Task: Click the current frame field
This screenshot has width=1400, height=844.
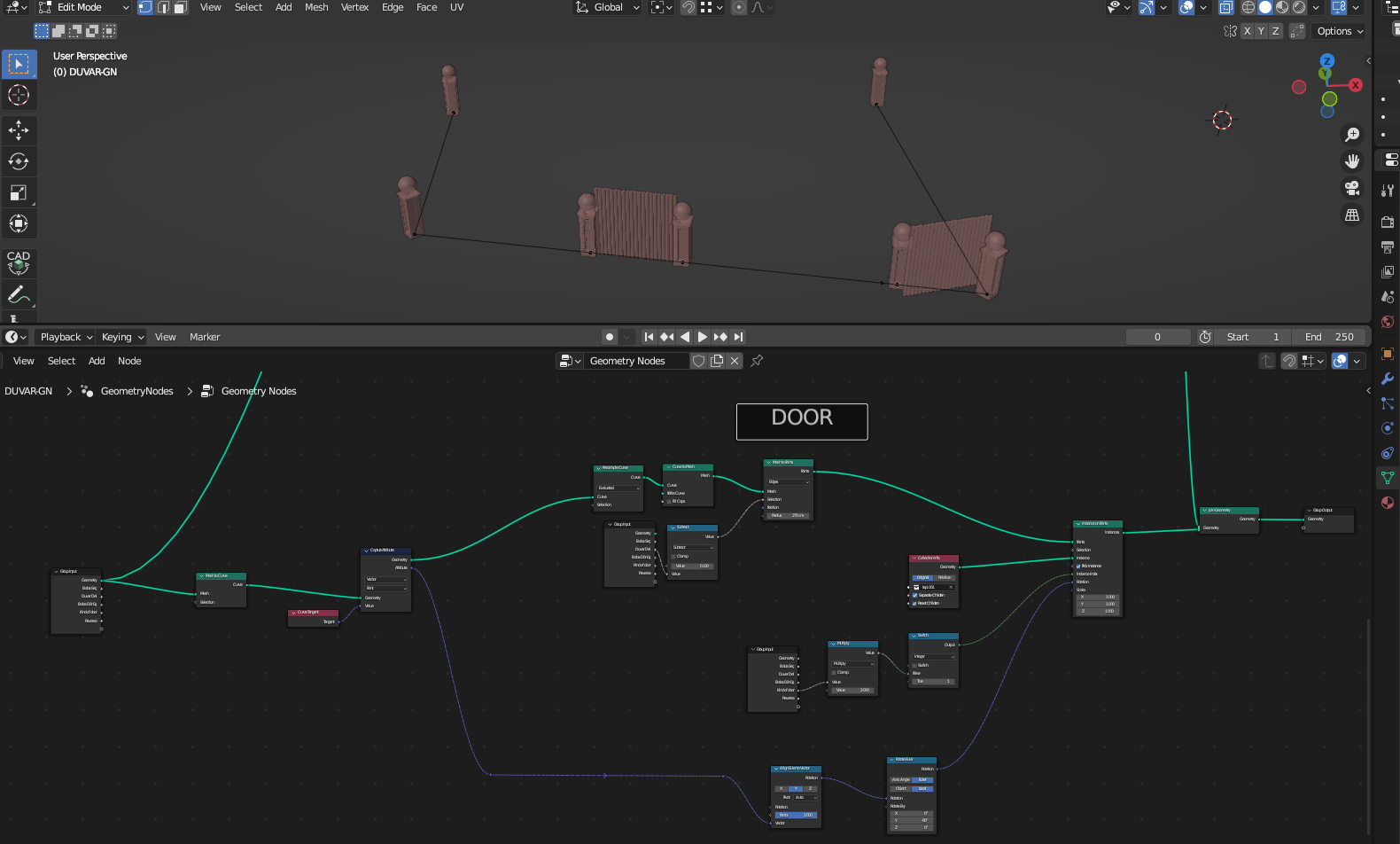Action: 1157,337
